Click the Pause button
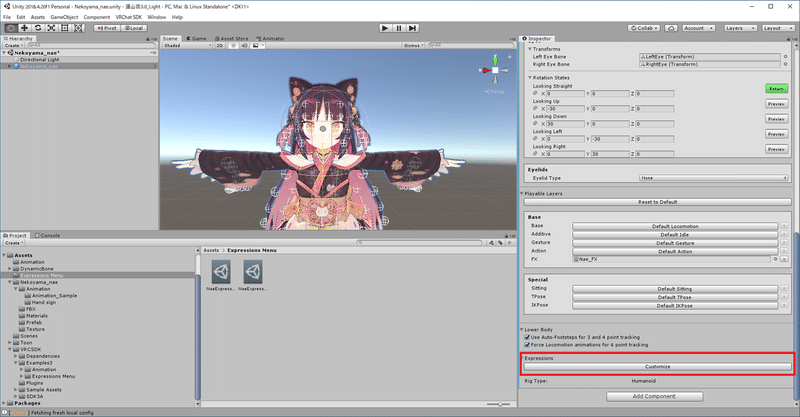 click(399, 28)
